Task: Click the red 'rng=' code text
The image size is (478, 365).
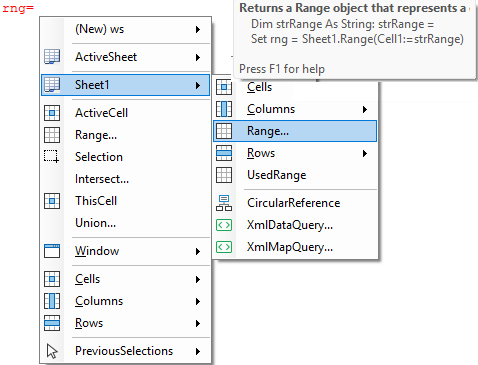Action: (18, 7)
